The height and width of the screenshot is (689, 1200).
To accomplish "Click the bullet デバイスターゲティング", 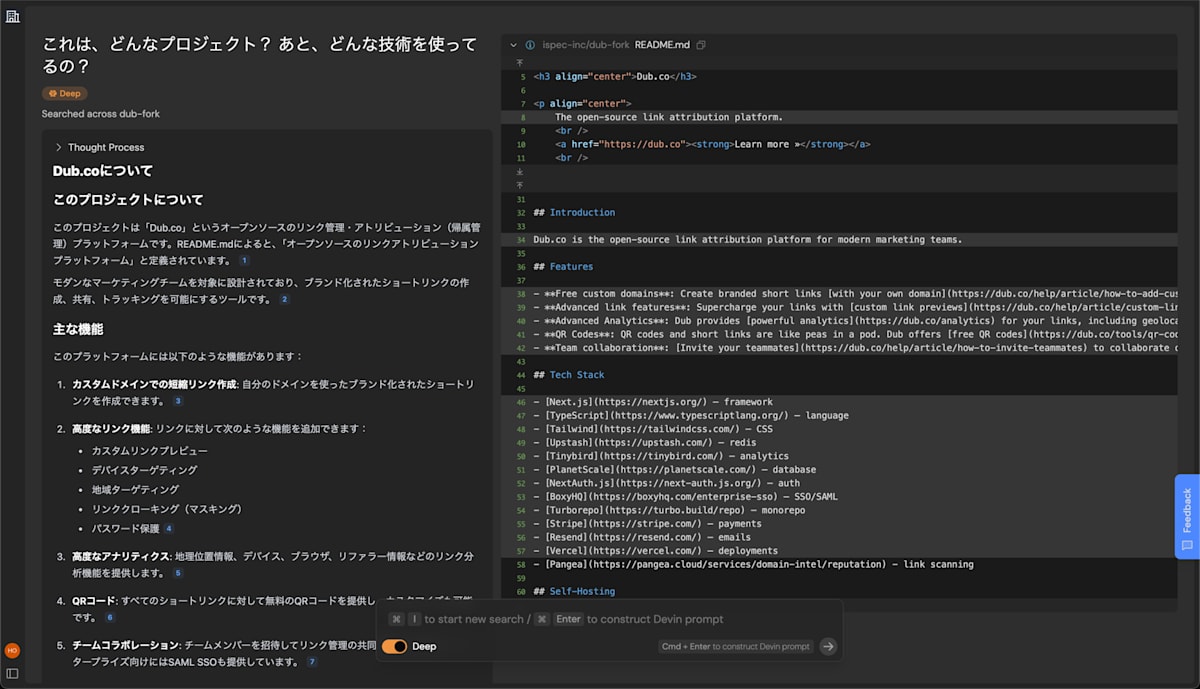I will point(144,470).
